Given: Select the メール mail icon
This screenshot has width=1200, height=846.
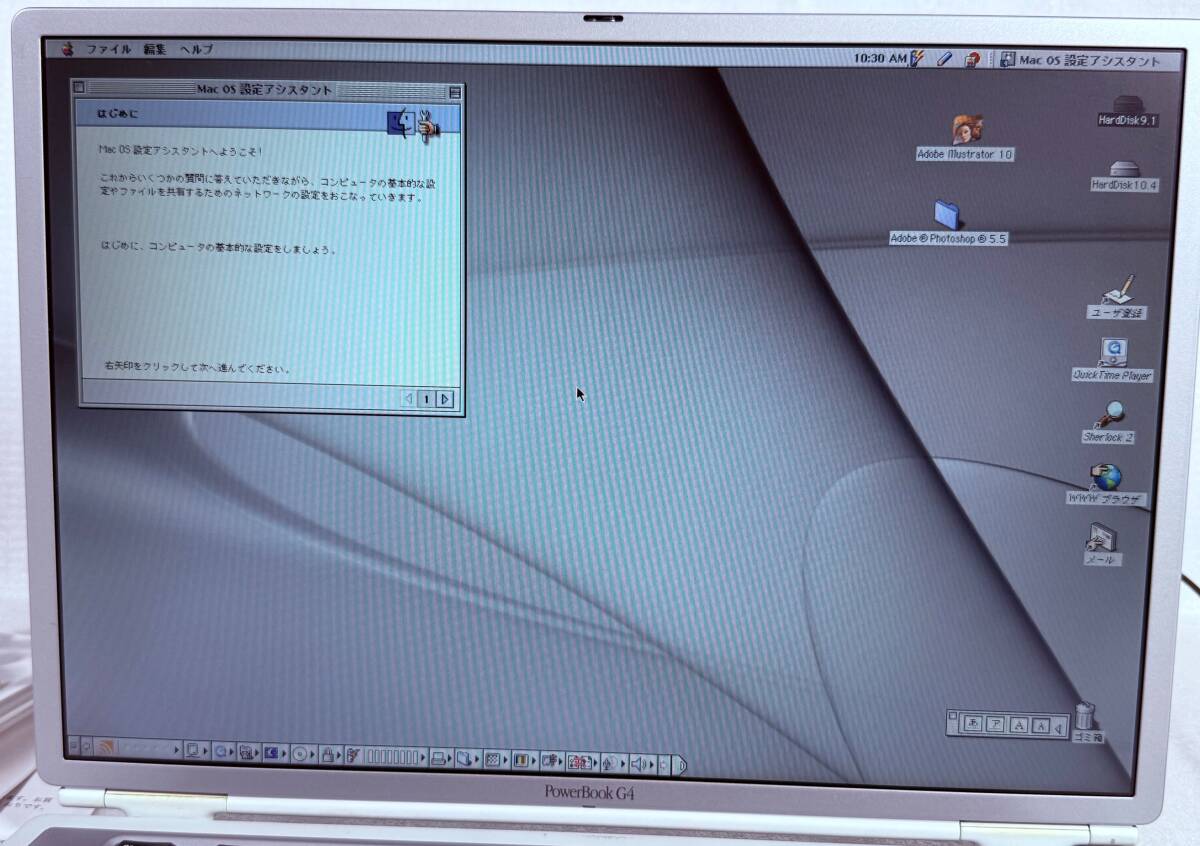Looking at the screenshot, I should pyautogui.click(x=1100, y=540).
